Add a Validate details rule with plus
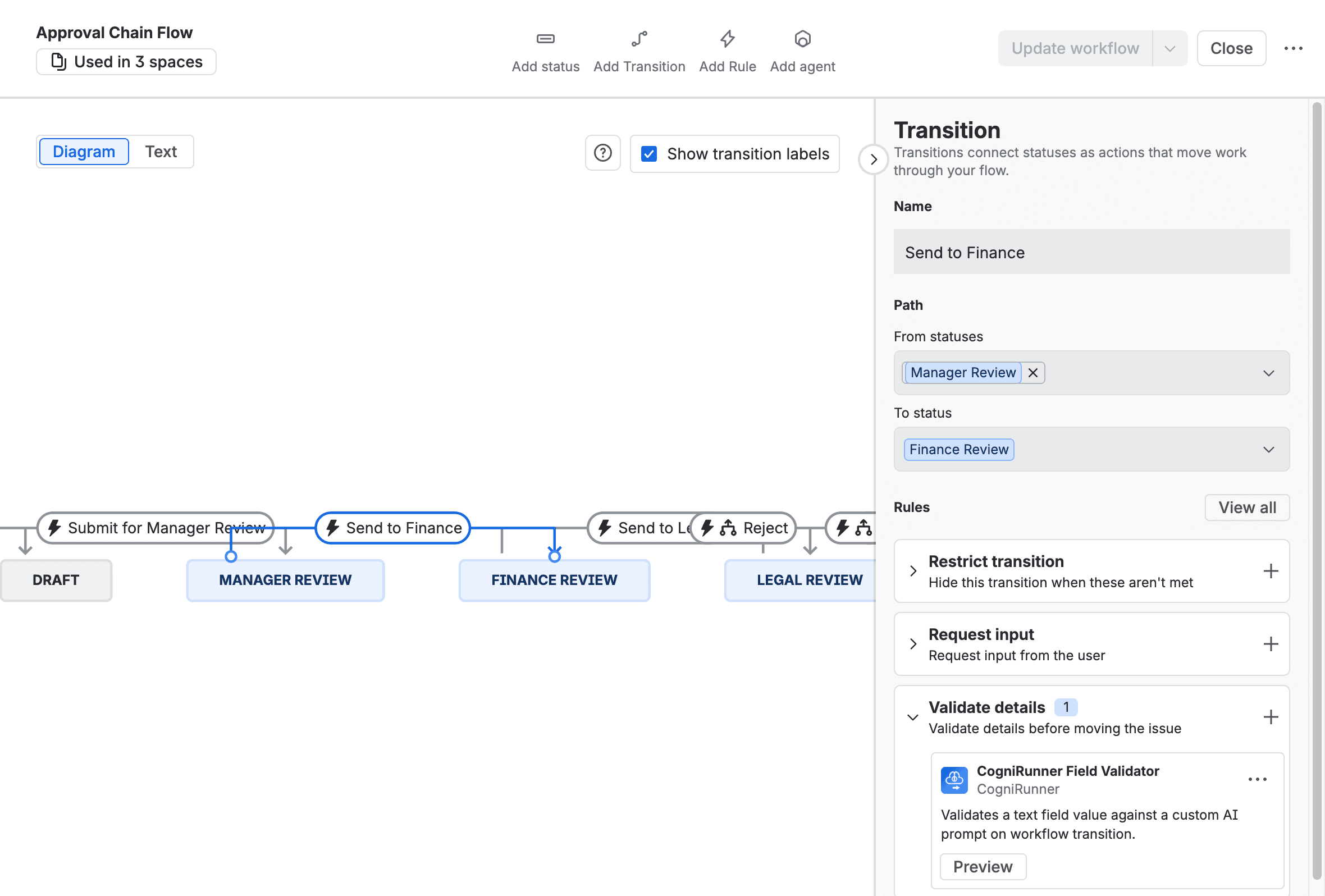1325x896 pixels. coord(1271,717)
